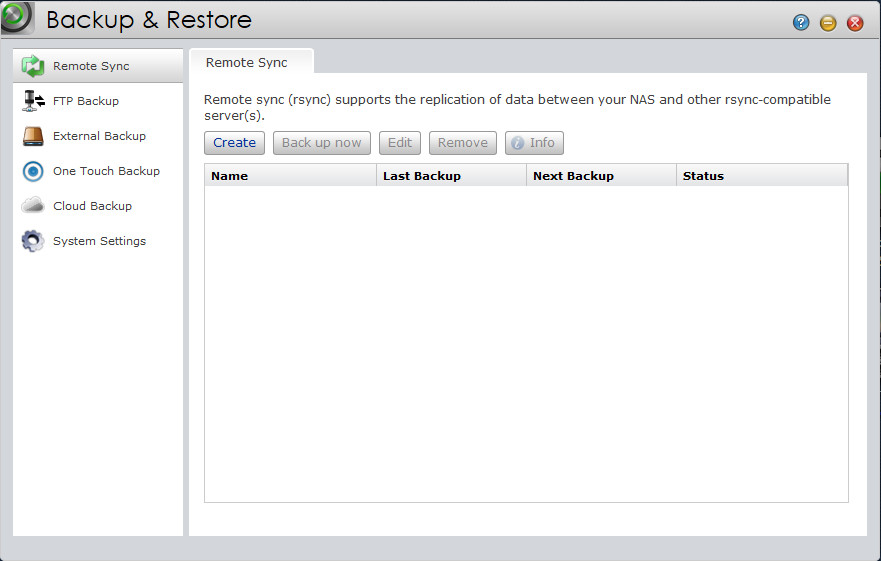This screenshot has width=881, height=561.
Task: Select the Cloud Backup cloud icon
Action: 33,206
